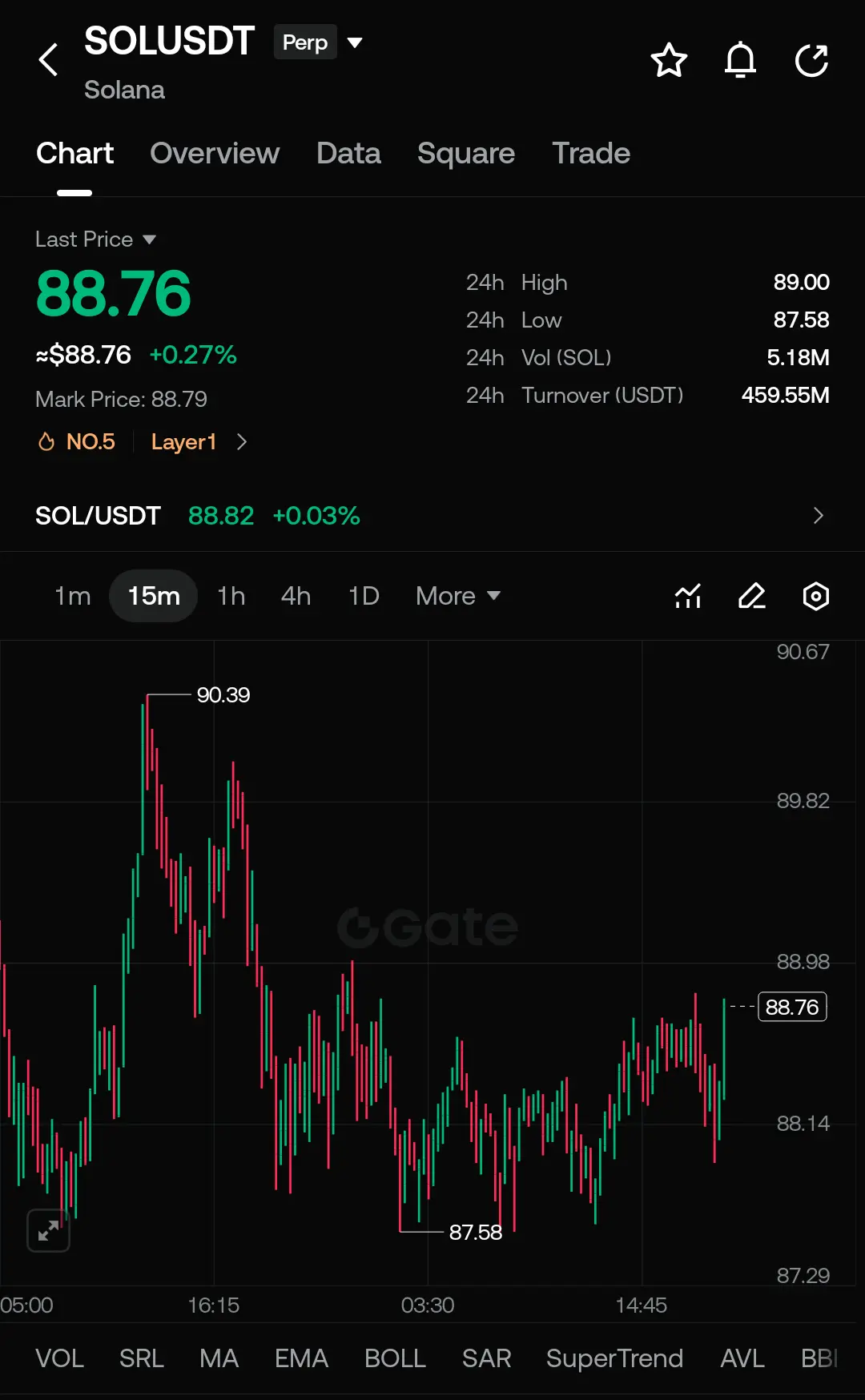
Task: Tap the 89.82 price axis label
Action: 803,801
